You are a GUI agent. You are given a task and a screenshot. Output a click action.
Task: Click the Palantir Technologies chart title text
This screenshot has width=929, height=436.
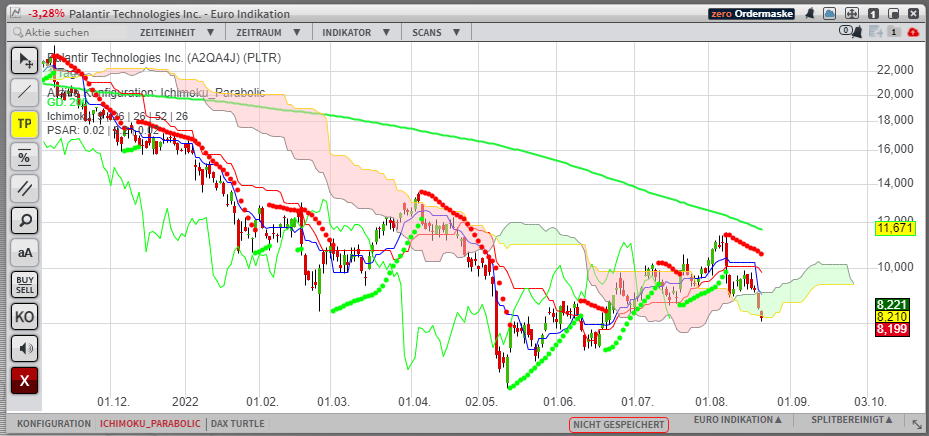(164, 58)
